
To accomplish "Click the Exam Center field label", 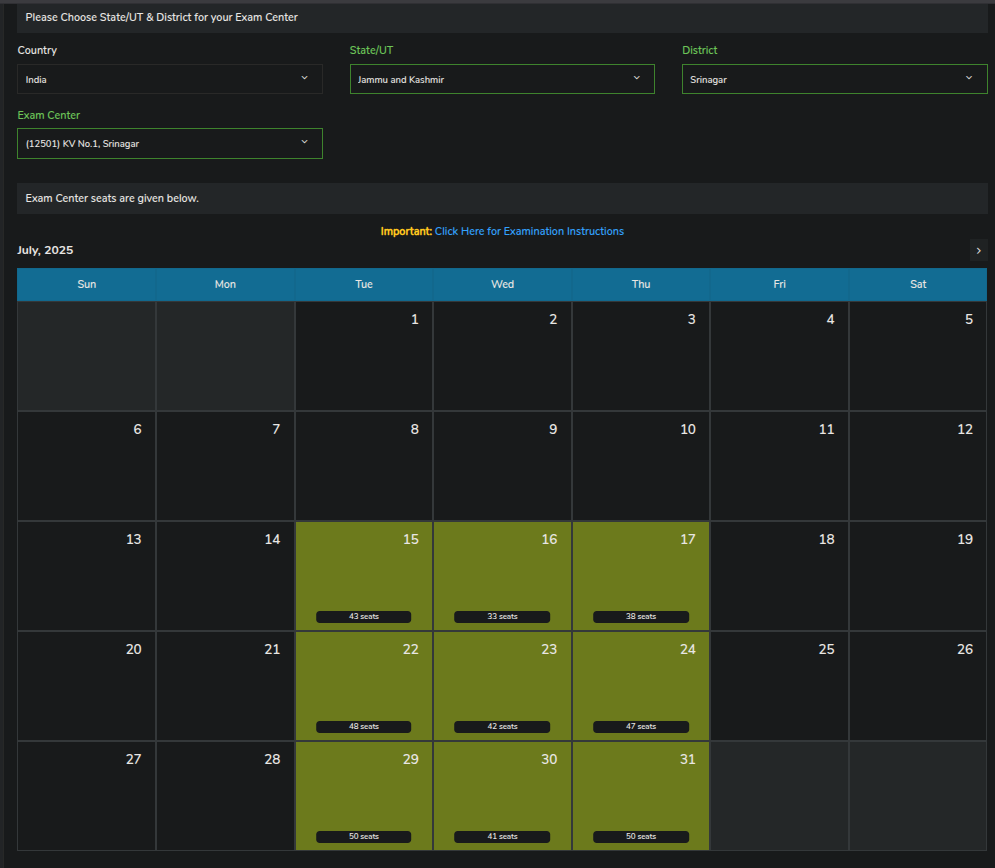I will coord(49,115).
